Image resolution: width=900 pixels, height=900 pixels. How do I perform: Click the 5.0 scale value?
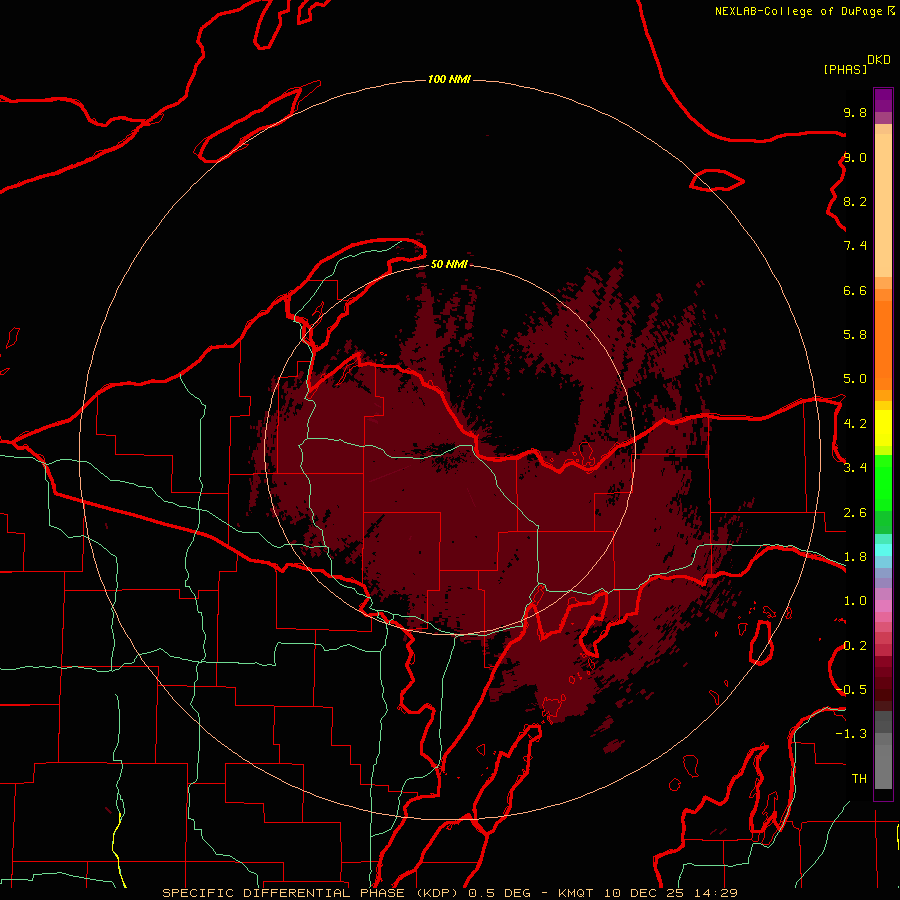pyautogui.click(x=855, y=379)
